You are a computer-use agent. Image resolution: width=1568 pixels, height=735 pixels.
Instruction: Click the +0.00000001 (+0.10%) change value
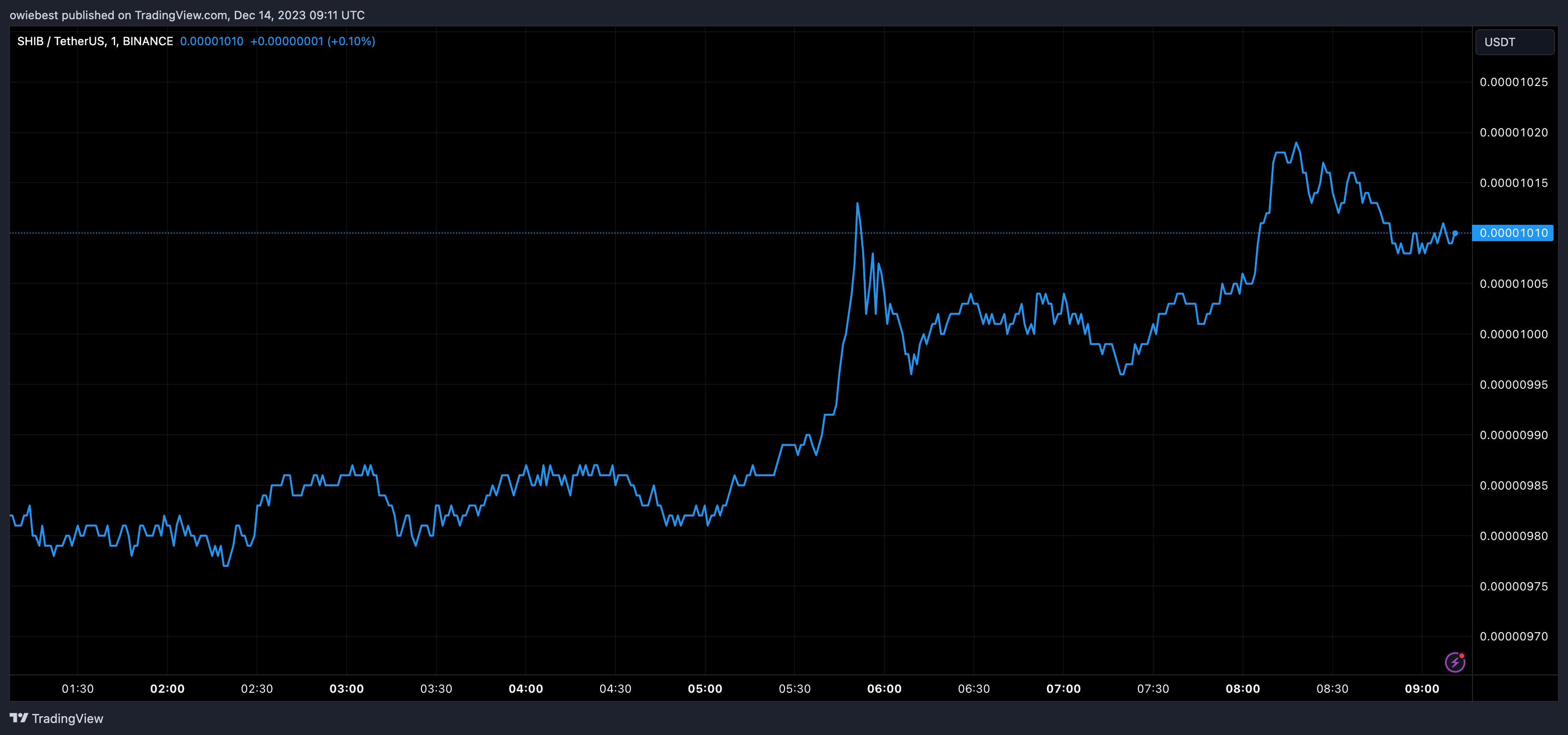click(x=312, y=41)
